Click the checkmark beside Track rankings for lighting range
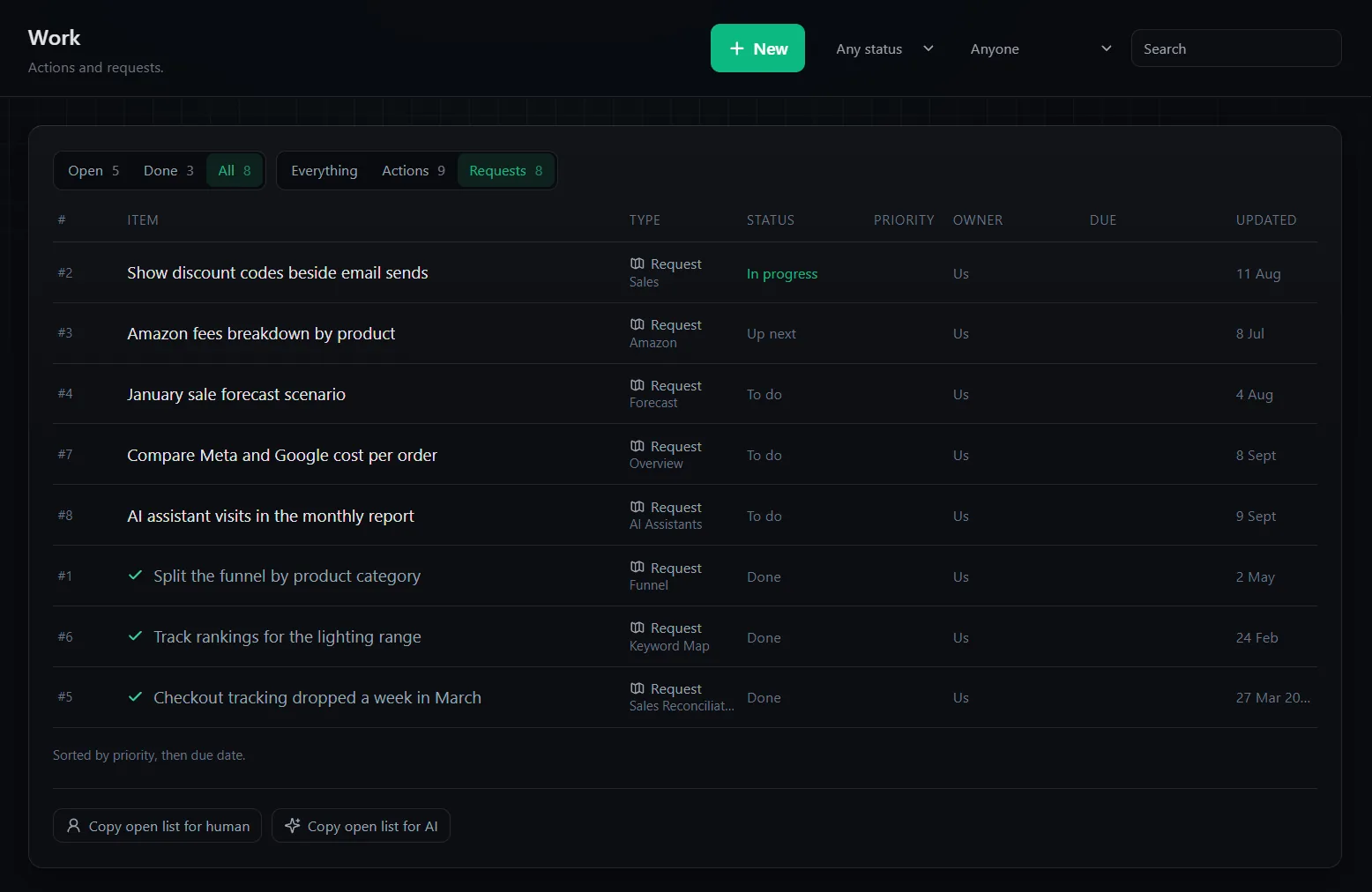This screenshot has width=1372, height=892. tap(135, 636)
